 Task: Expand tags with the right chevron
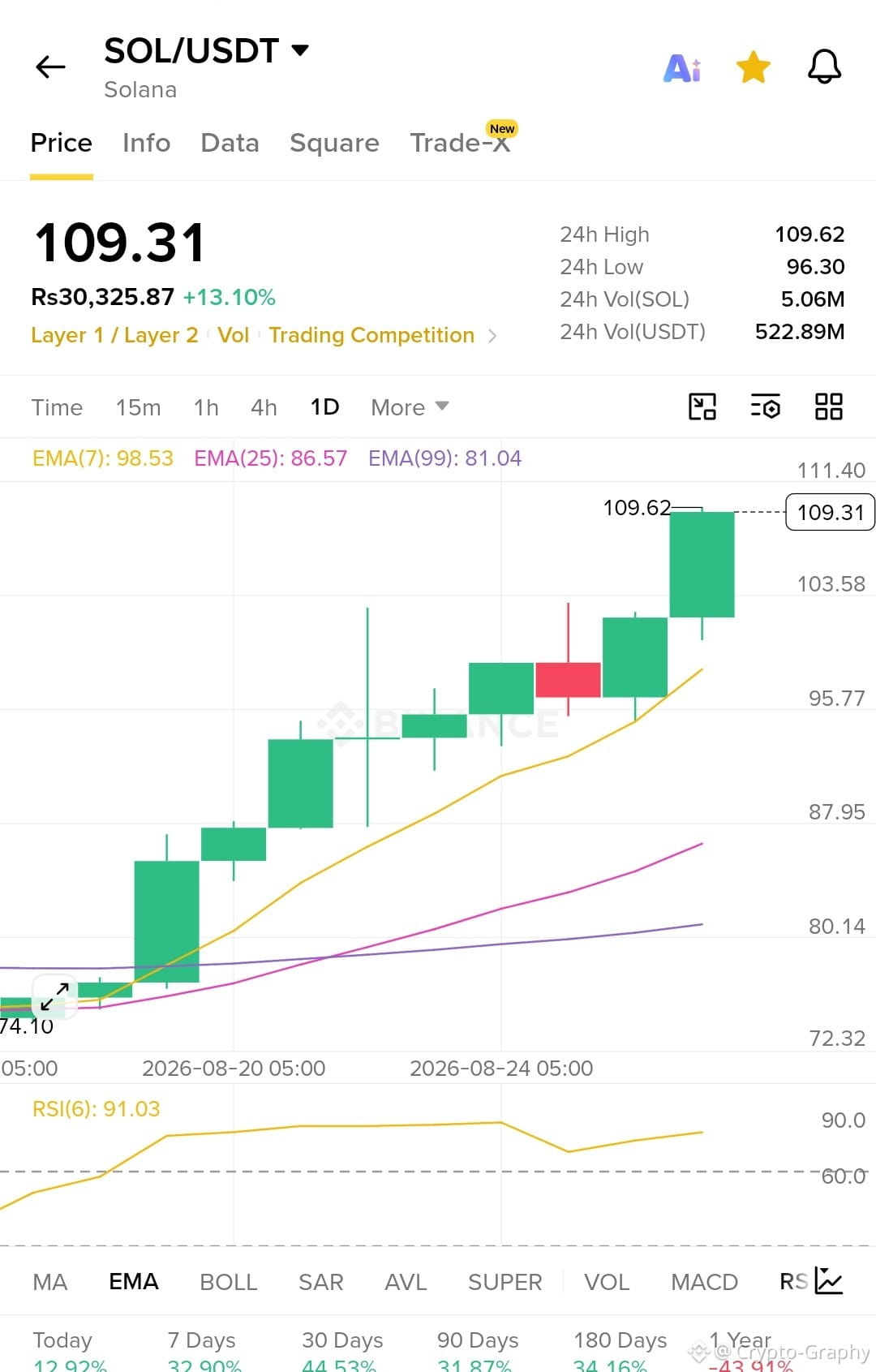click(492, 336)
